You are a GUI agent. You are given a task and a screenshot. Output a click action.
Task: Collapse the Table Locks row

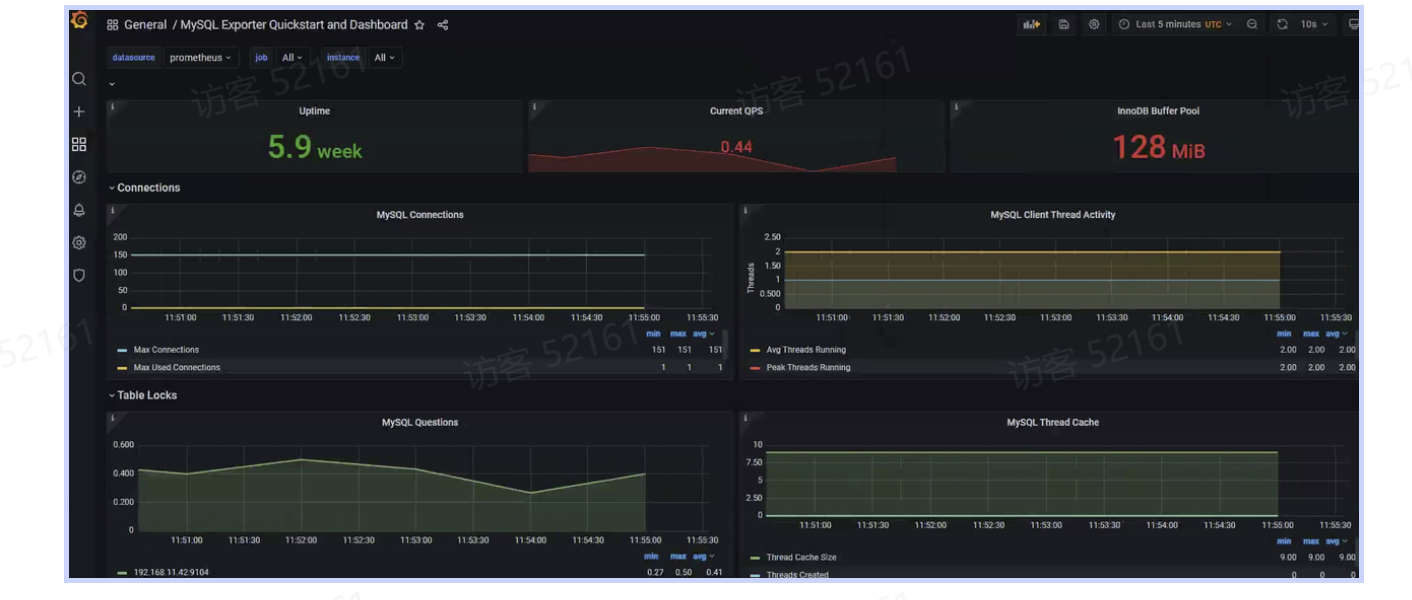(146, 396)
